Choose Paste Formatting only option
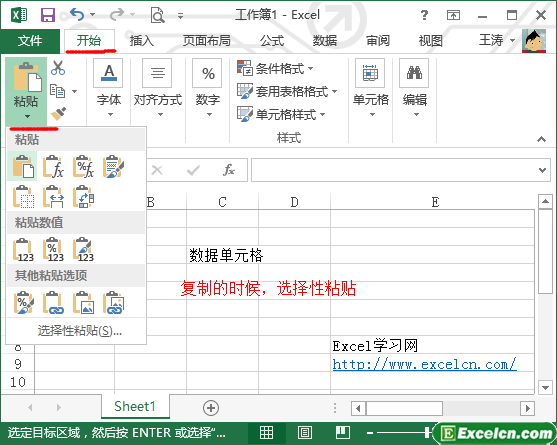The width and height of the screenshot is (557, 445). [23, 303]
